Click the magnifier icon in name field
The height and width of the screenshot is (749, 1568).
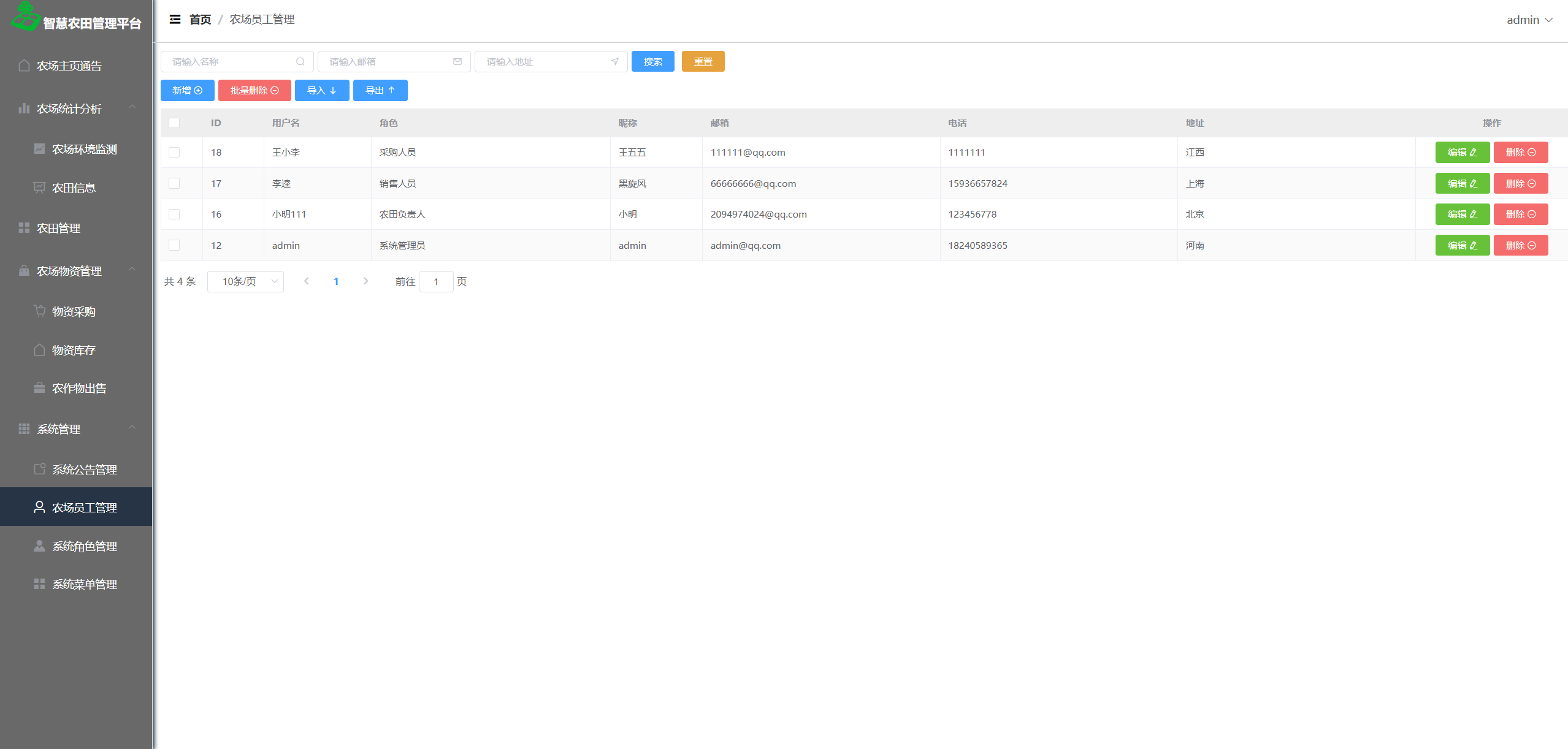pos(300,61)
